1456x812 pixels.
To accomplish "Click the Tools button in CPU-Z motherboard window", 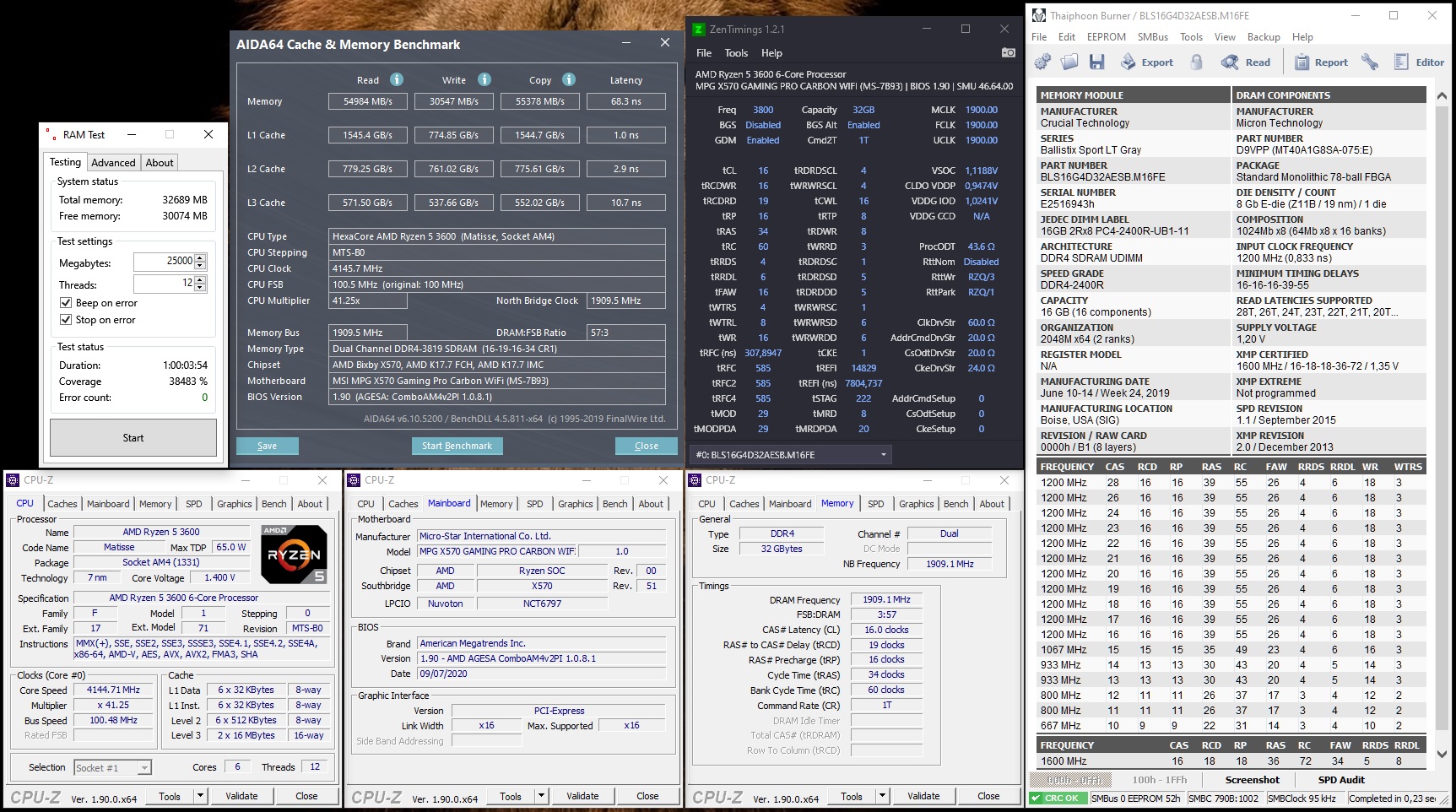I will (511, 796).
